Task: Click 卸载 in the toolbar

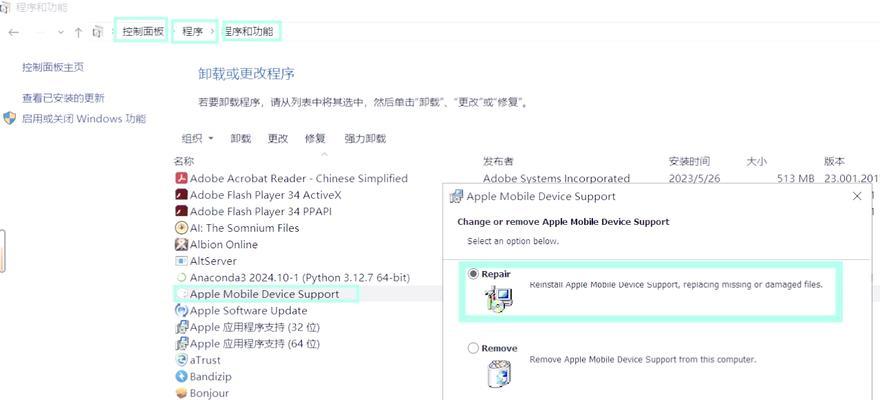Action: 241,139
